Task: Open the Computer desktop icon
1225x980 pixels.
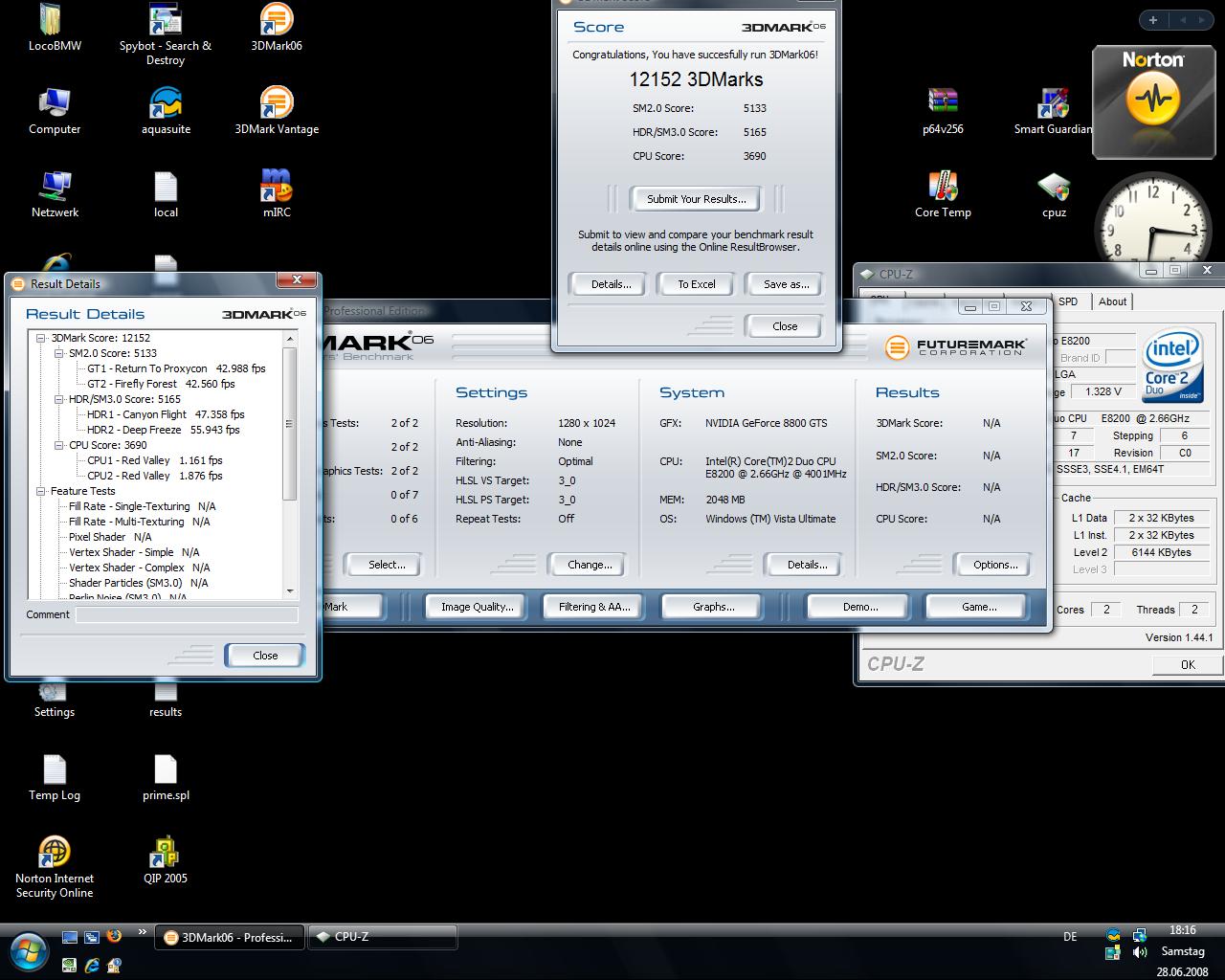Action: [55, 111]
